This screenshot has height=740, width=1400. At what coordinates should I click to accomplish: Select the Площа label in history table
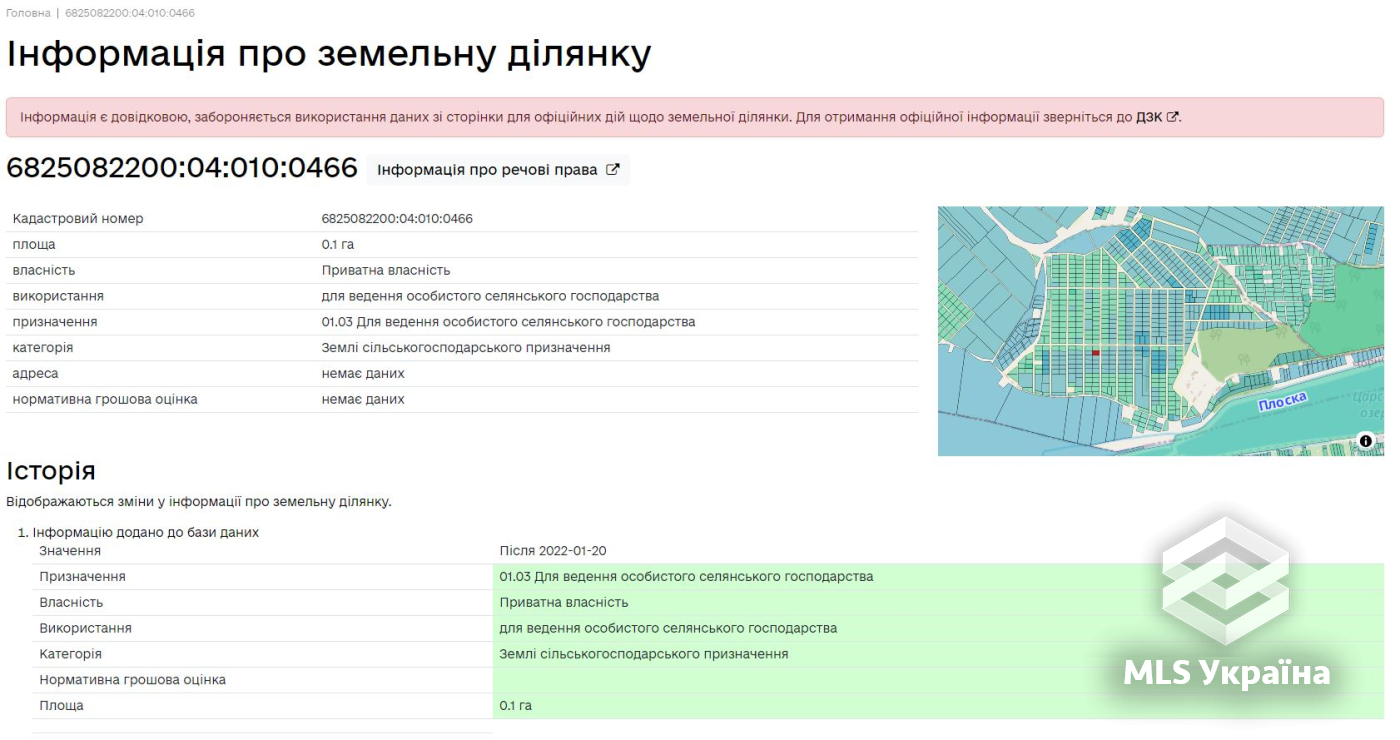(62, 706)
